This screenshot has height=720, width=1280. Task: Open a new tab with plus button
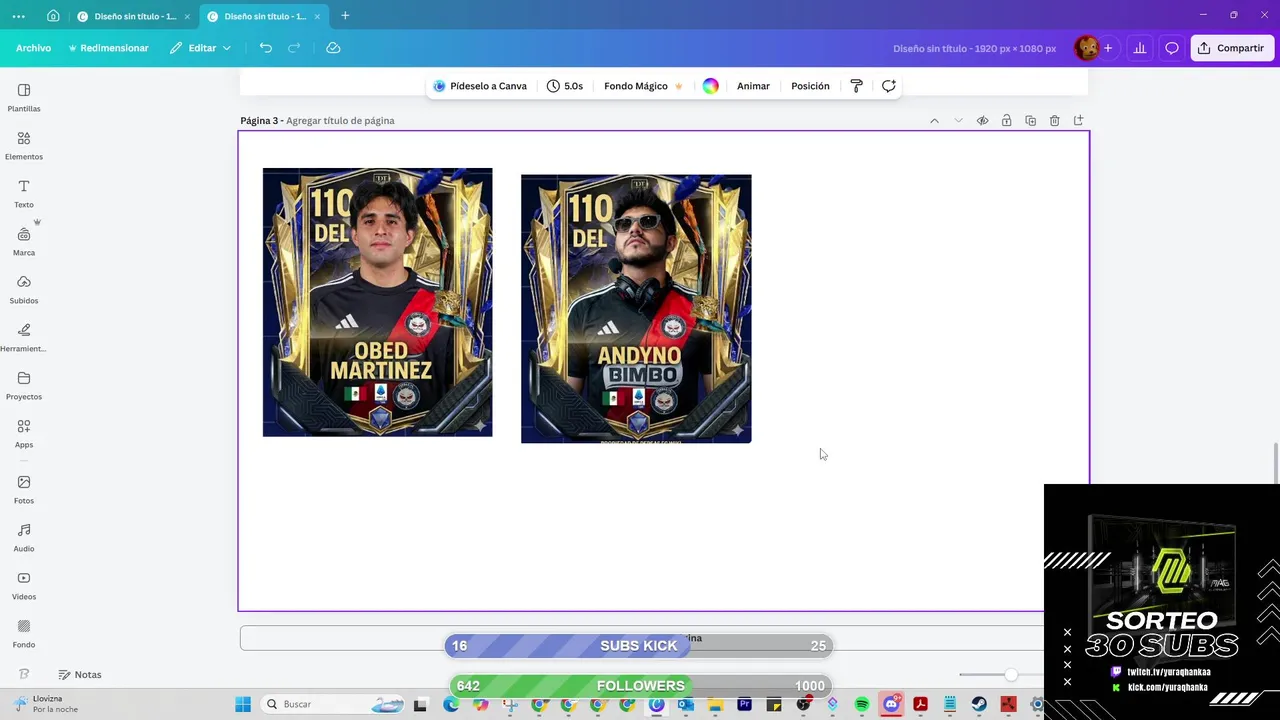click(x=345, y=16)
